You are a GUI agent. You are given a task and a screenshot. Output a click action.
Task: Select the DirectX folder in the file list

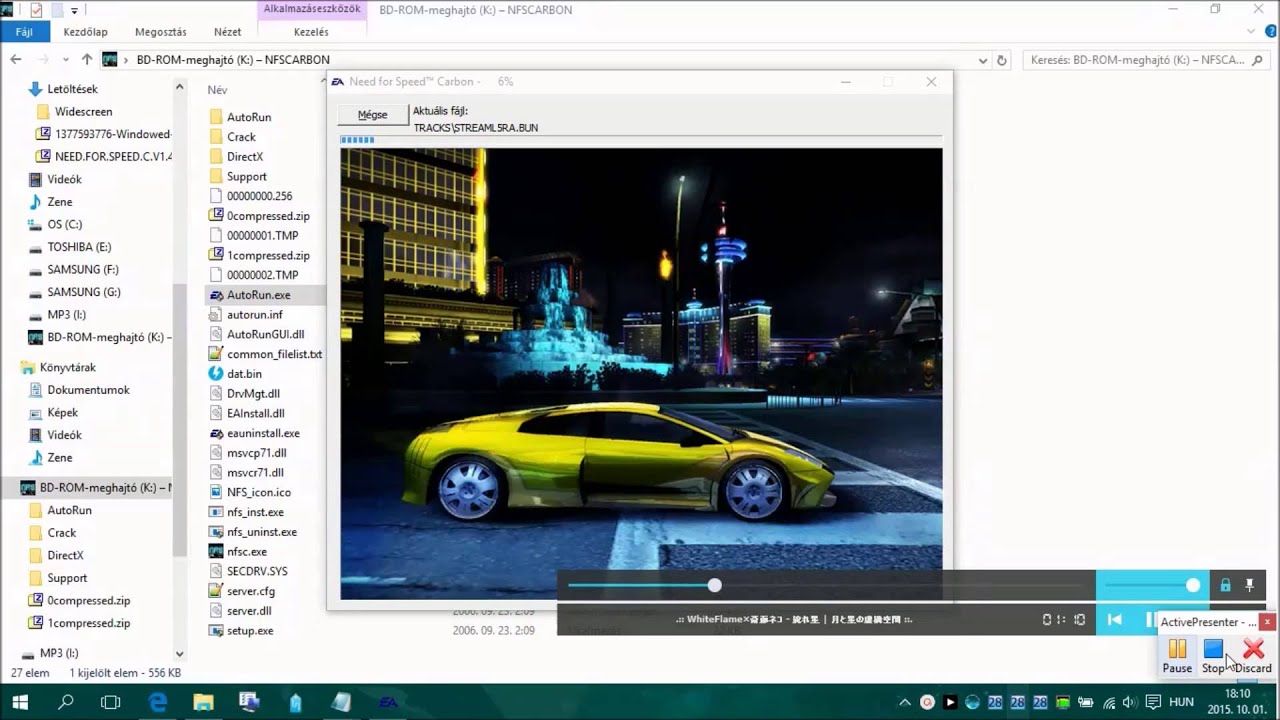pyautogui.click(x=245, y=157)
